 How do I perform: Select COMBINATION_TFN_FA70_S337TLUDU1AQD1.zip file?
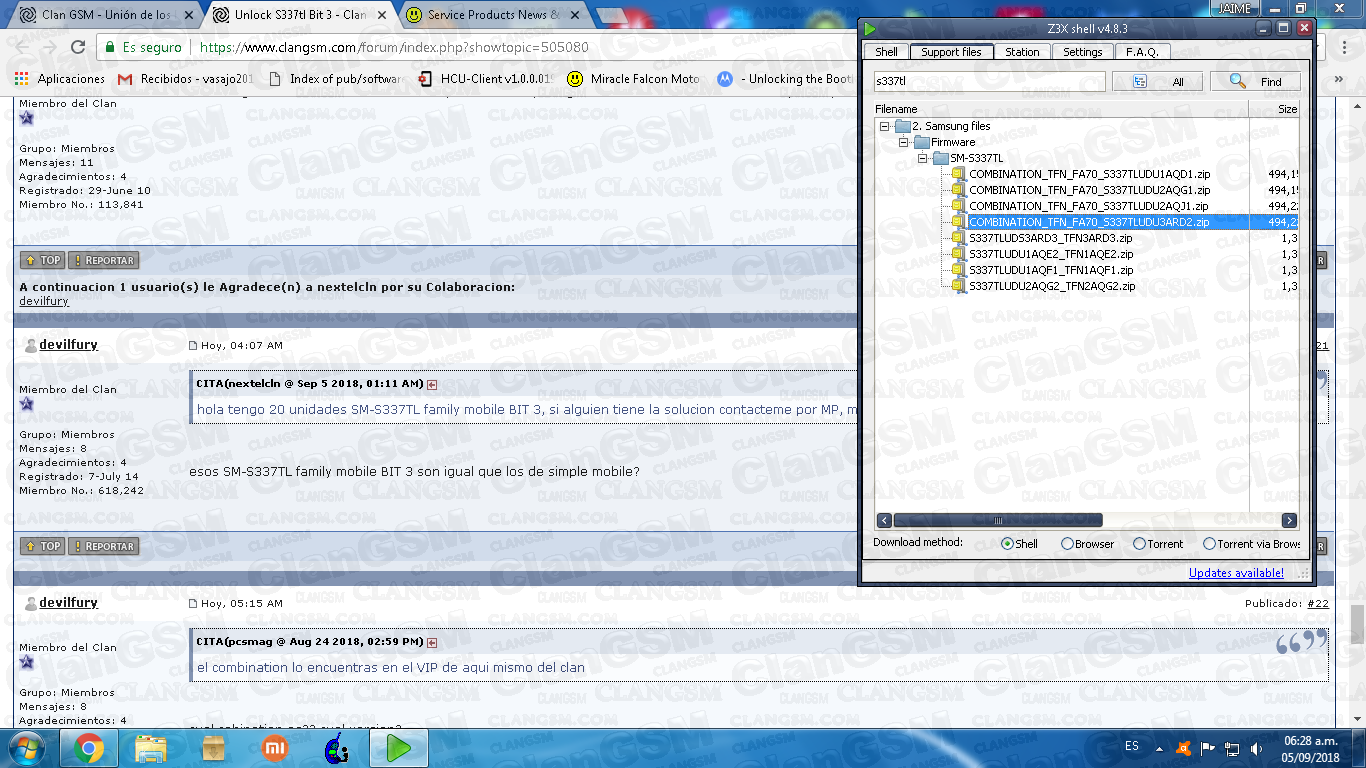pos(1089,174)
